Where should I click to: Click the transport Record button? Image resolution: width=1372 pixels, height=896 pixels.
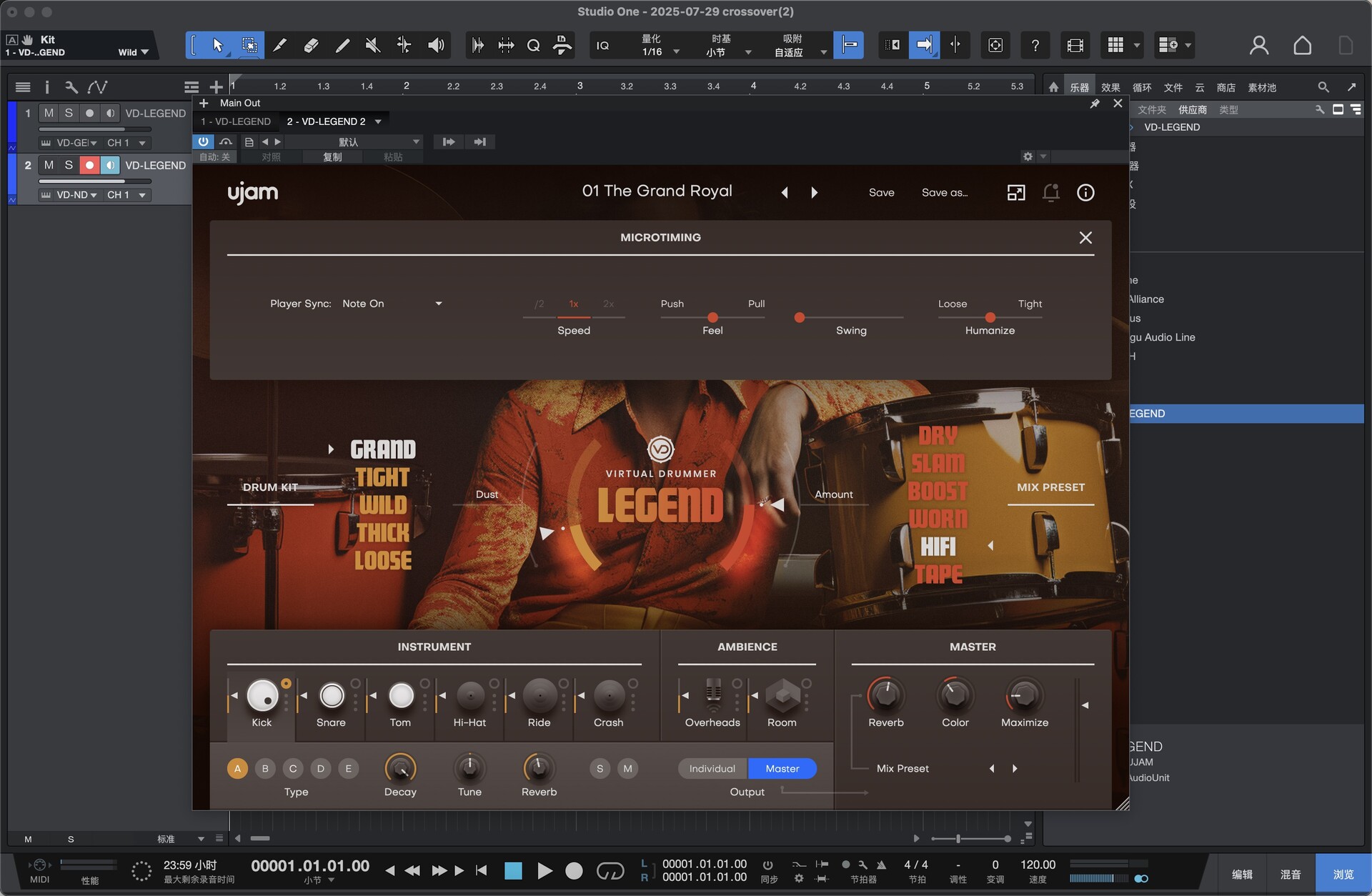(574, 870)
